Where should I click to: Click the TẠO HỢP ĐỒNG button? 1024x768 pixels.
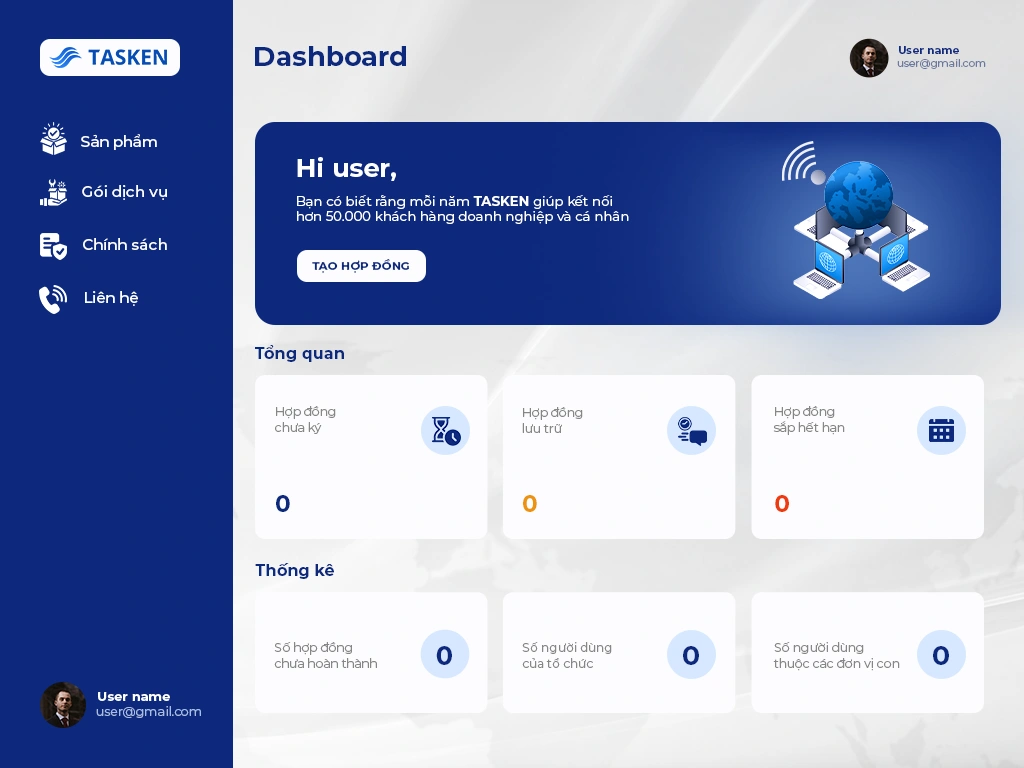[x=361, y=266]
